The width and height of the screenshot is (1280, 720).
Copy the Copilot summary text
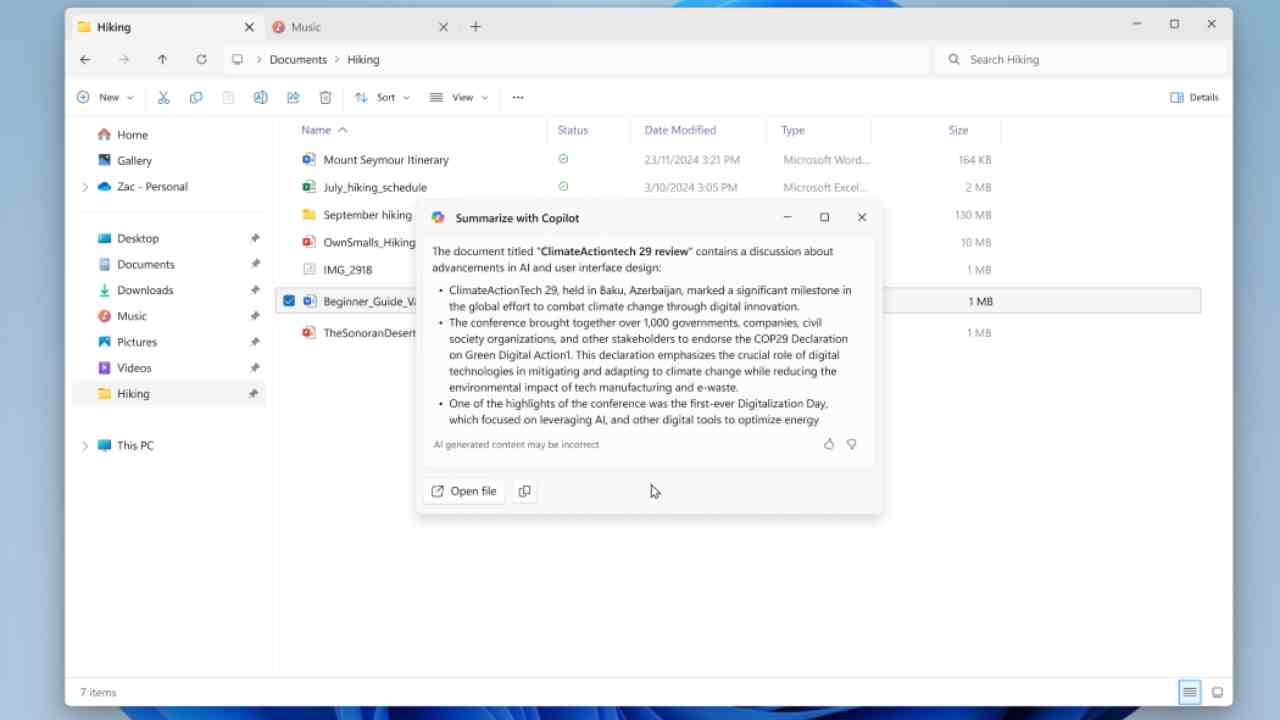click(525, 491)
